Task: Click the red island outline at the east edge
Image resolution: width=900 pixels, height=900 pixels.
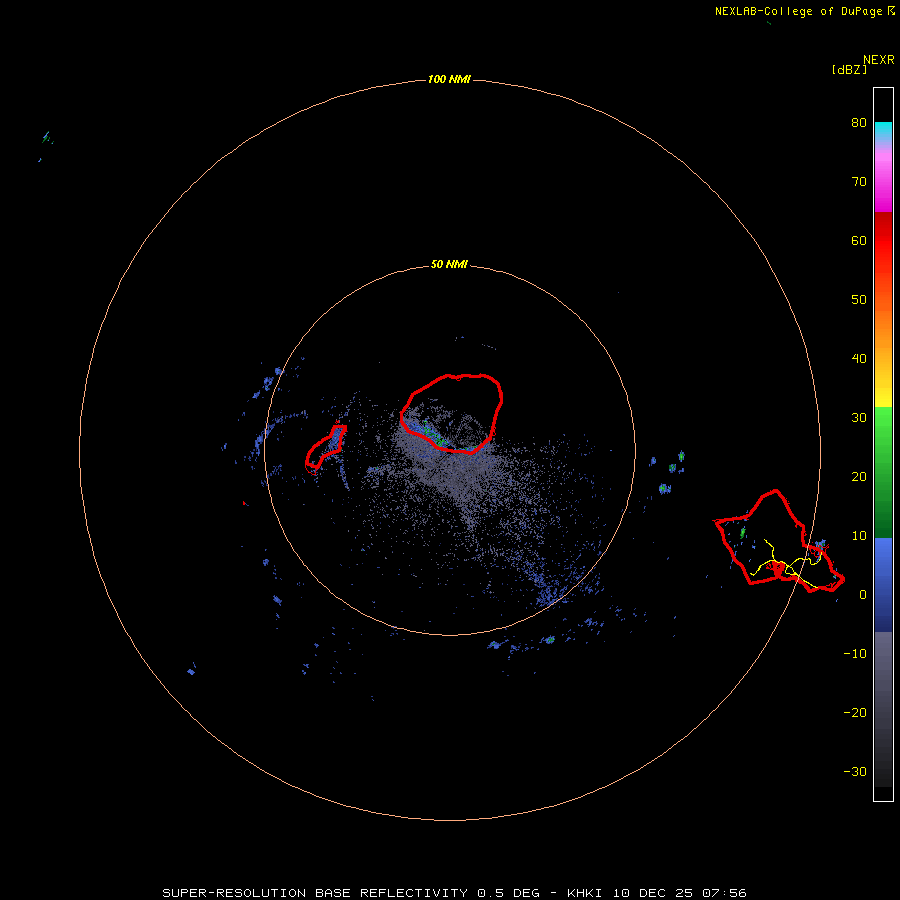Action: pyautogui.click(x=779, y=541)
